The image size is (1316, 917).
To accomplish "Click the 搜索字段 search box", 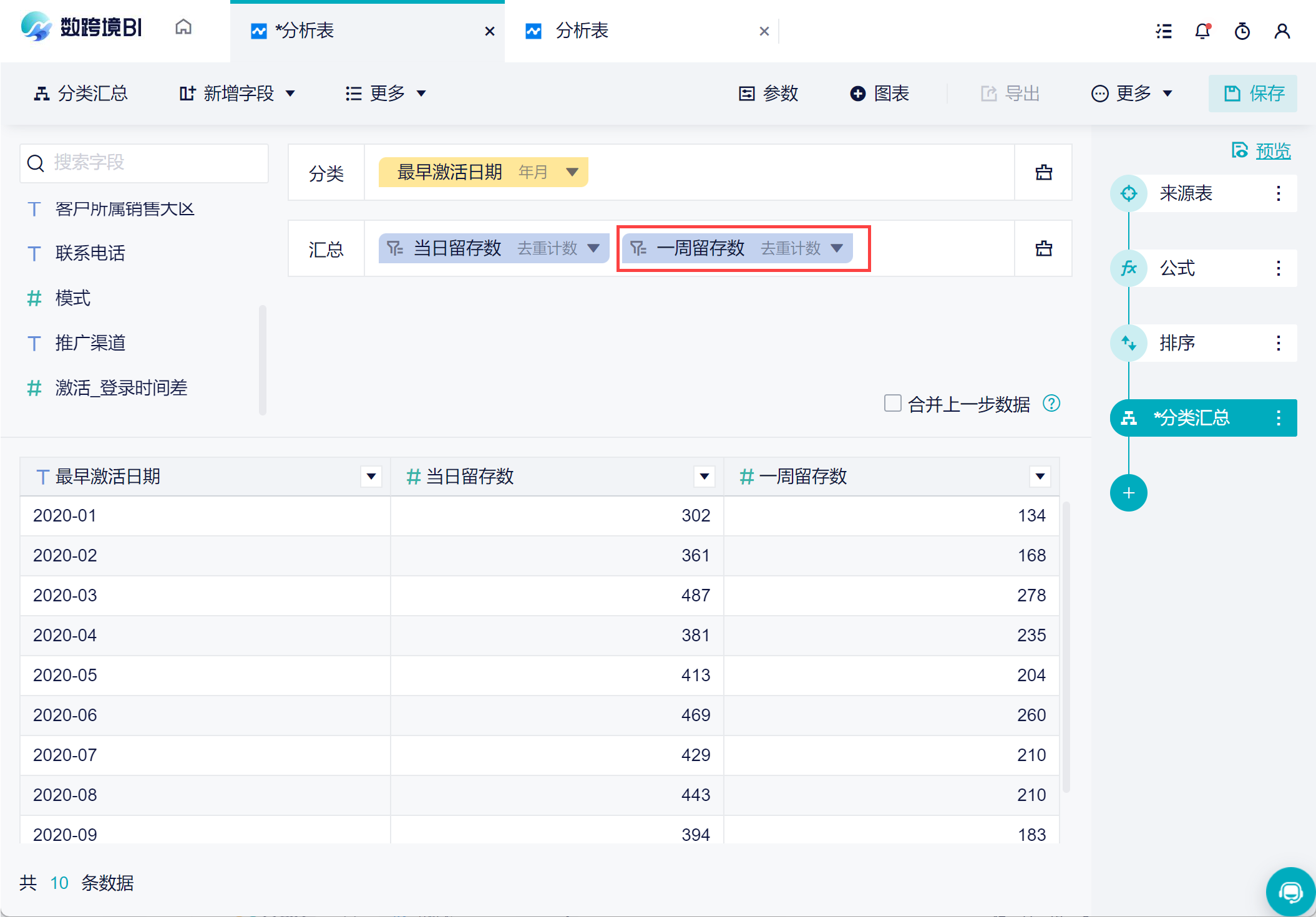I will 144,163.
